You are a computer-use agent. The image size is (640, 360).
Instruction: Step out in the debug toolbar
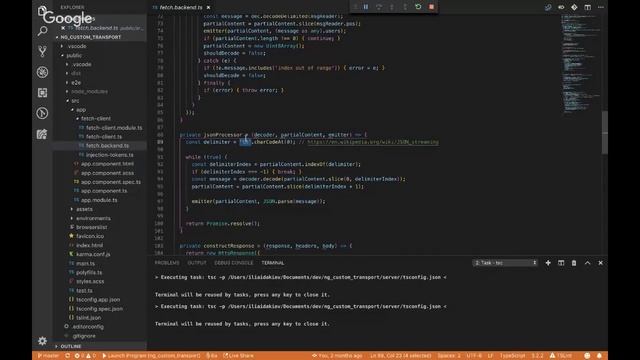pyautogui.click(x=405, y=7)
